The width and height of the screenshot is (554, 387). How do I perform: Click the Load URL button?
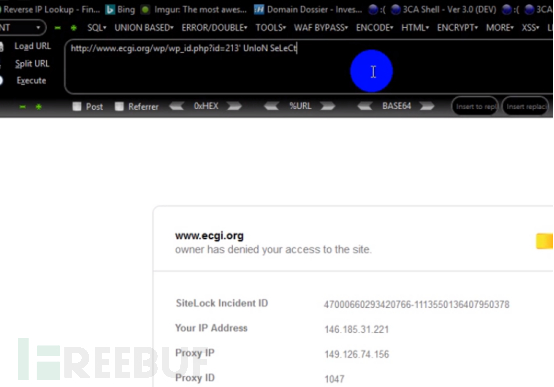(33, 46)
